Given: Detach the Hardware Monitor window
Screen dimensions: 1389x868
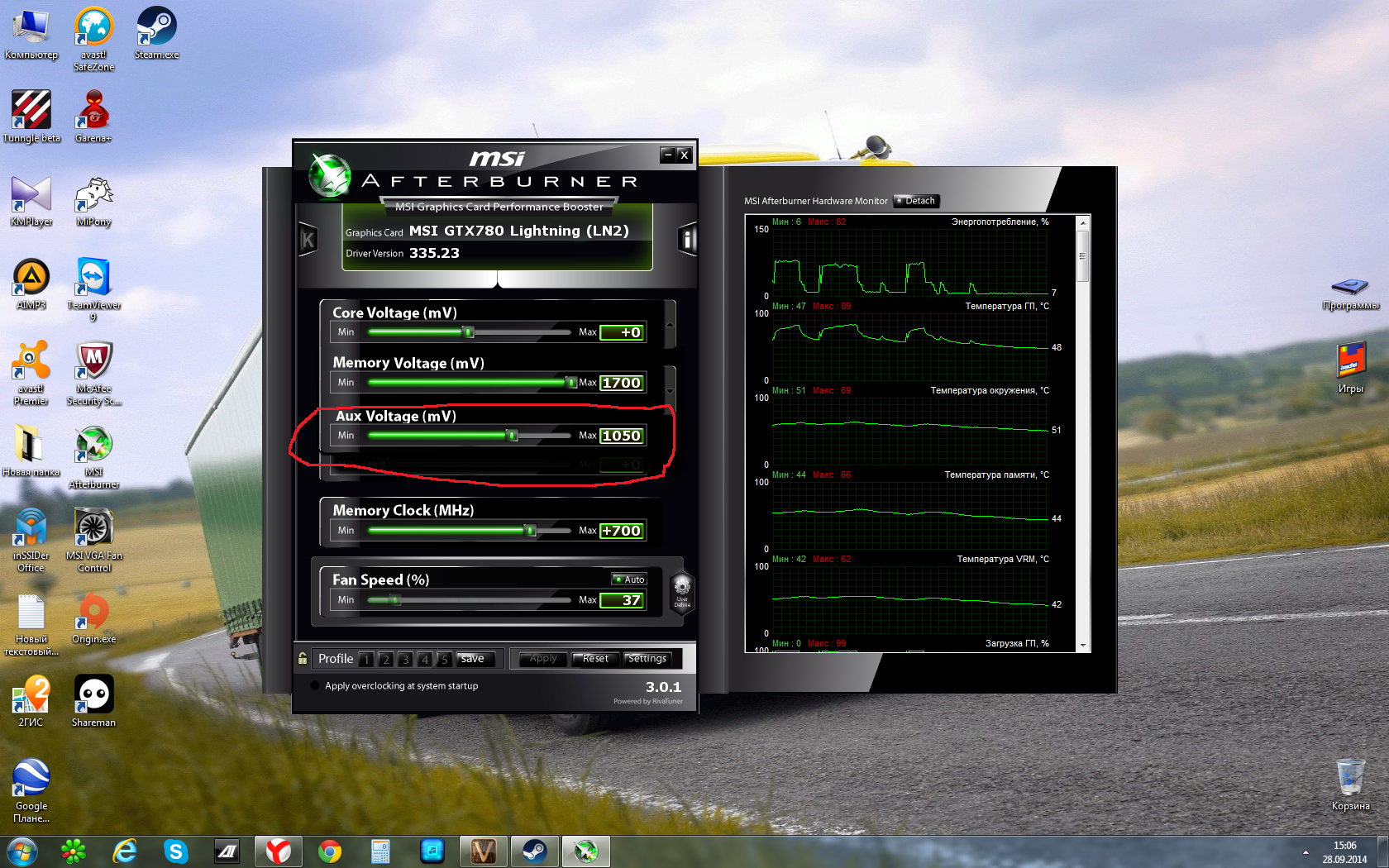Looking at the screenshot, I should (916, 201).
